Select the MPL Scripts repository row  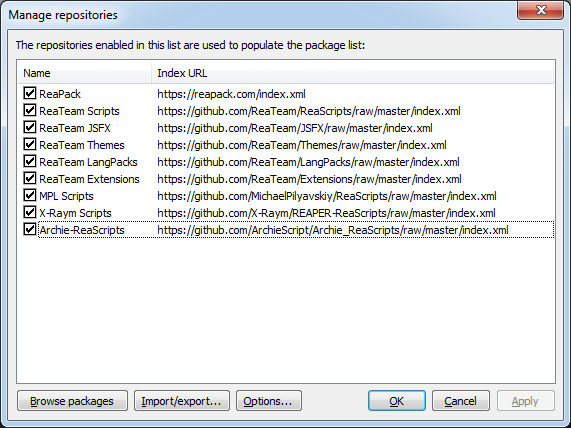tap(286, 196)
